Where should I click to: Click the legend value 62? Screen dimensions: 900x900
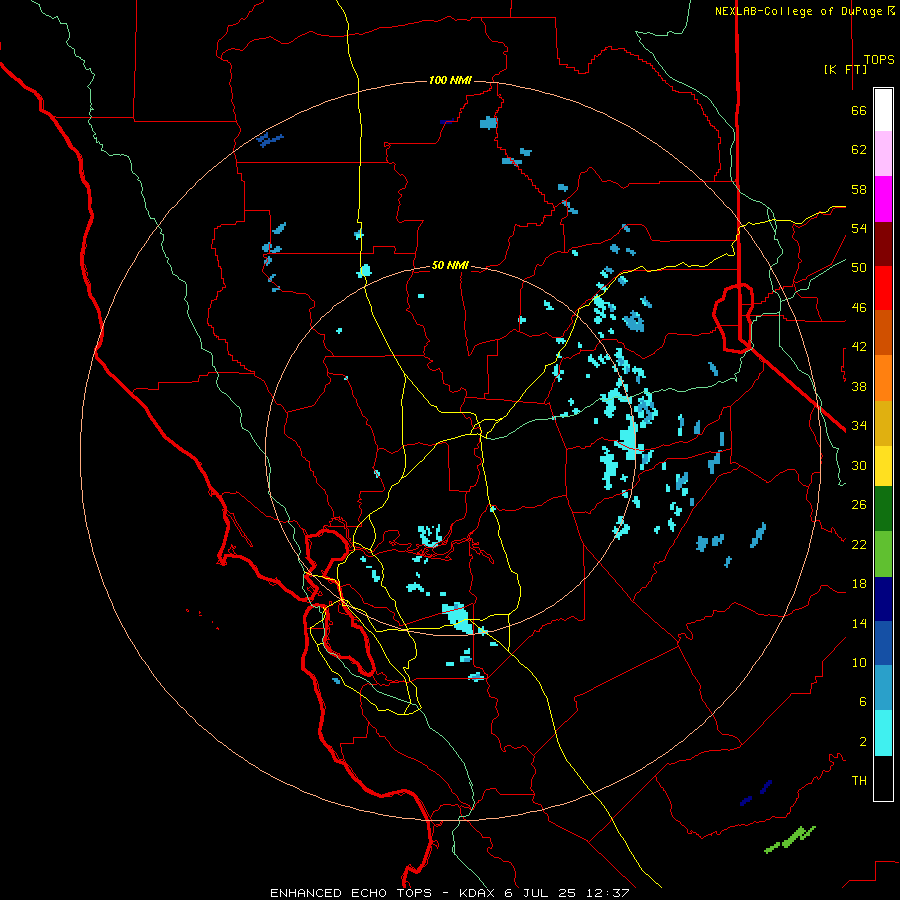(859, 150)
